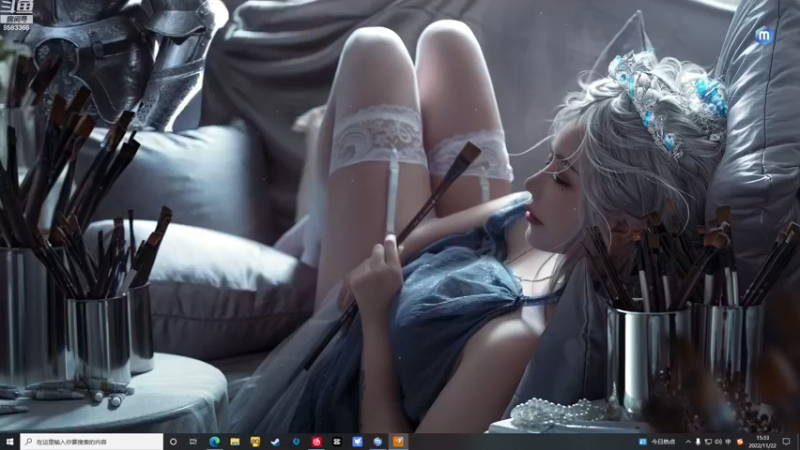The width and height of the screenshot is (800, 450).
Task: Open the blue circular app icon on taskbar
Action: tap(296, 441)
